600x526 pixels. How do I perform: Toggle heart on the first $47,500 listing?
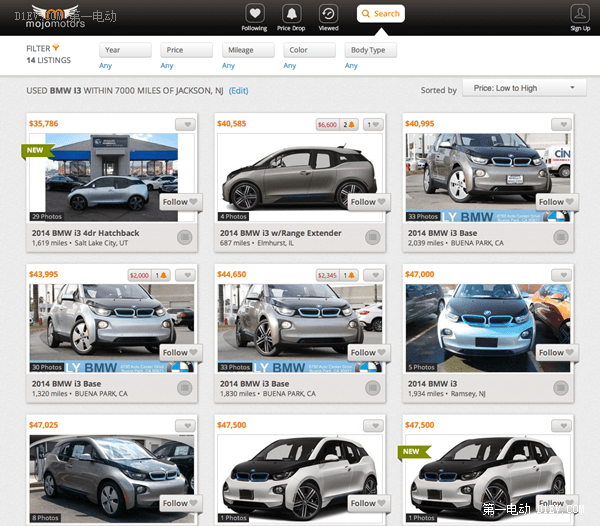pyautogui.click(x=373, y=426)
